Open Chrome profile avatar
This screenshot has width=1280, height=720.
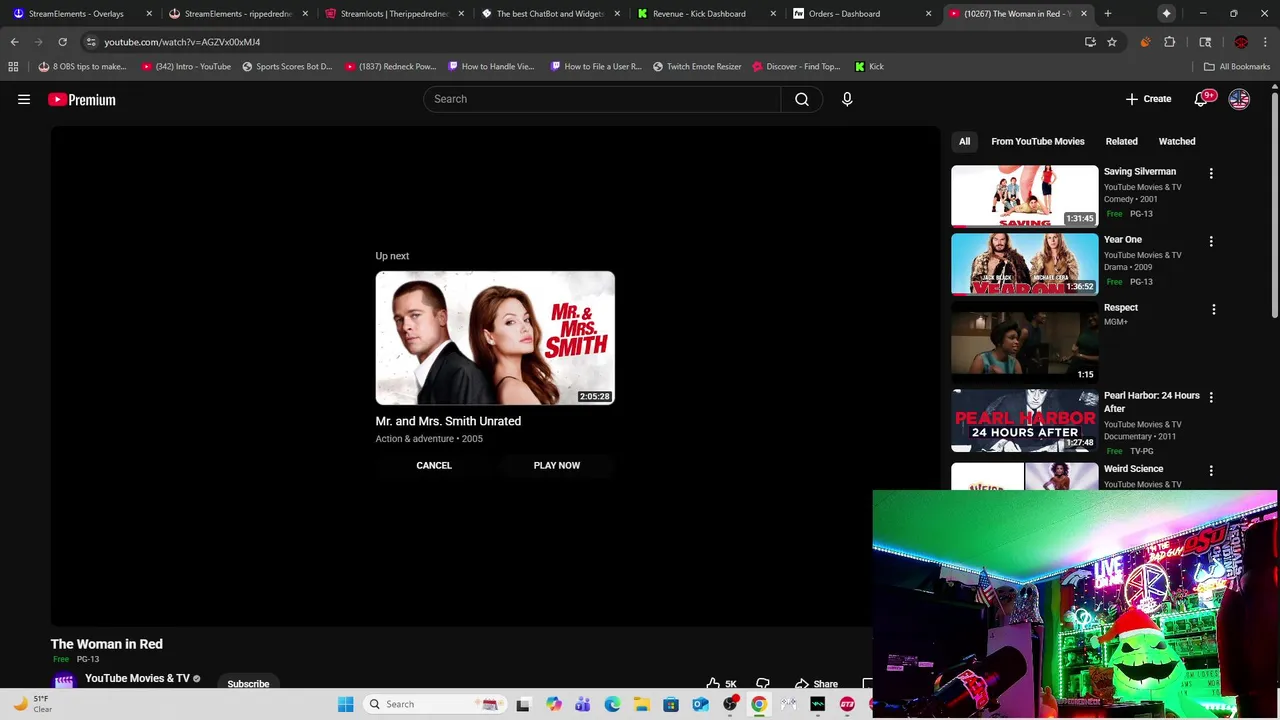(1241, 42)
